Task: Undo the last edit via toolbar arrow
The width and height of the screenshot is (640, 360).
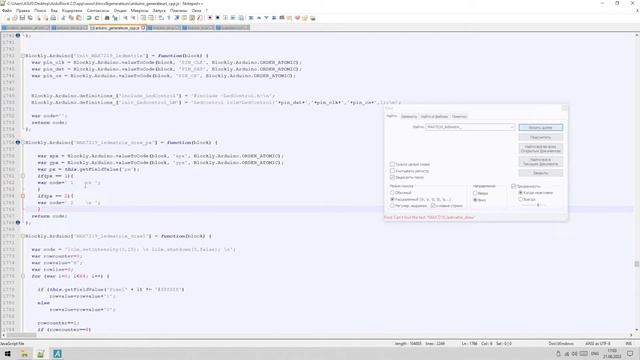Action: pyautogui.click(x=89, y=18)
